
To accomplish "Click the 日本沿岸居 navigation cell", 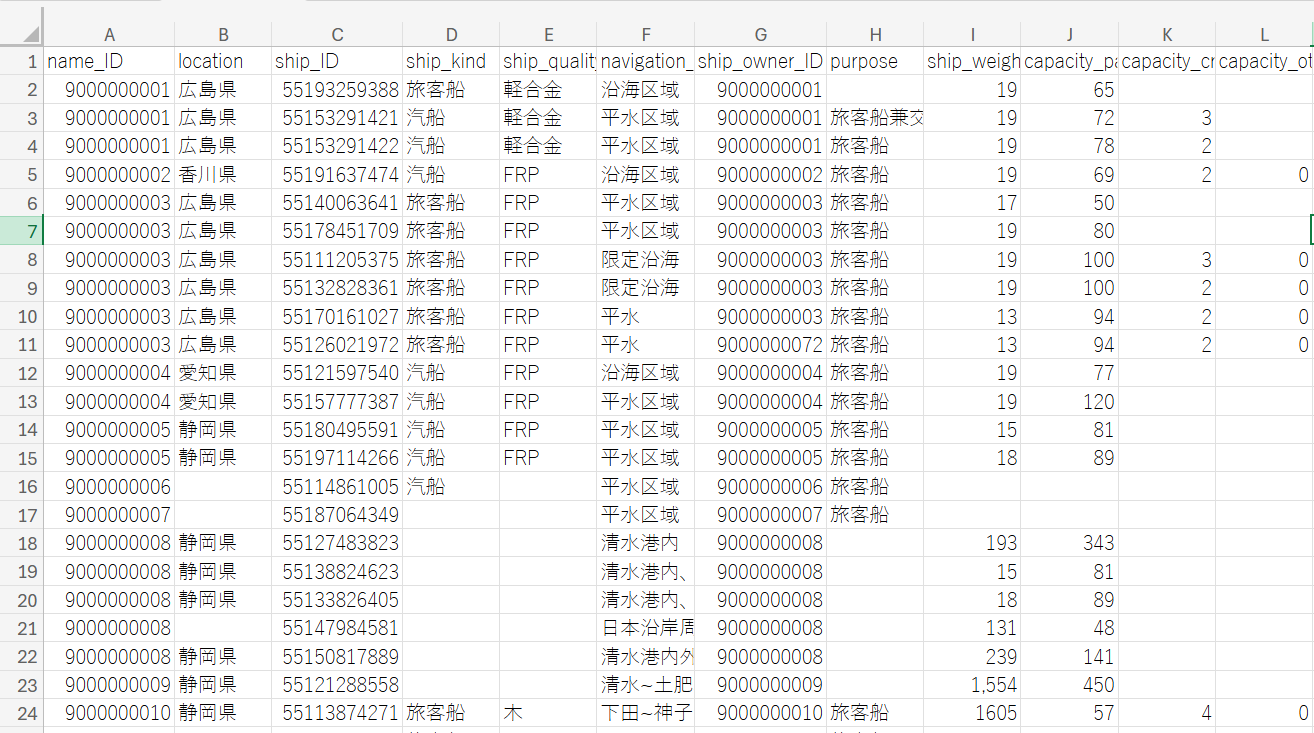I will pyautogui.click(x=646, y=628).
